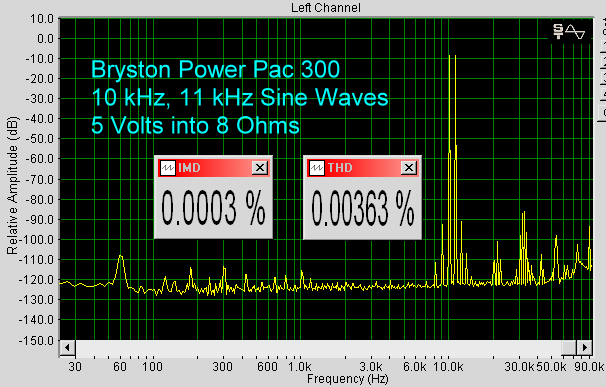The height and width of the screenshot is (387, 606).
Task: Click the Frequency (Hz) axis label
Action: coord(347,379)
